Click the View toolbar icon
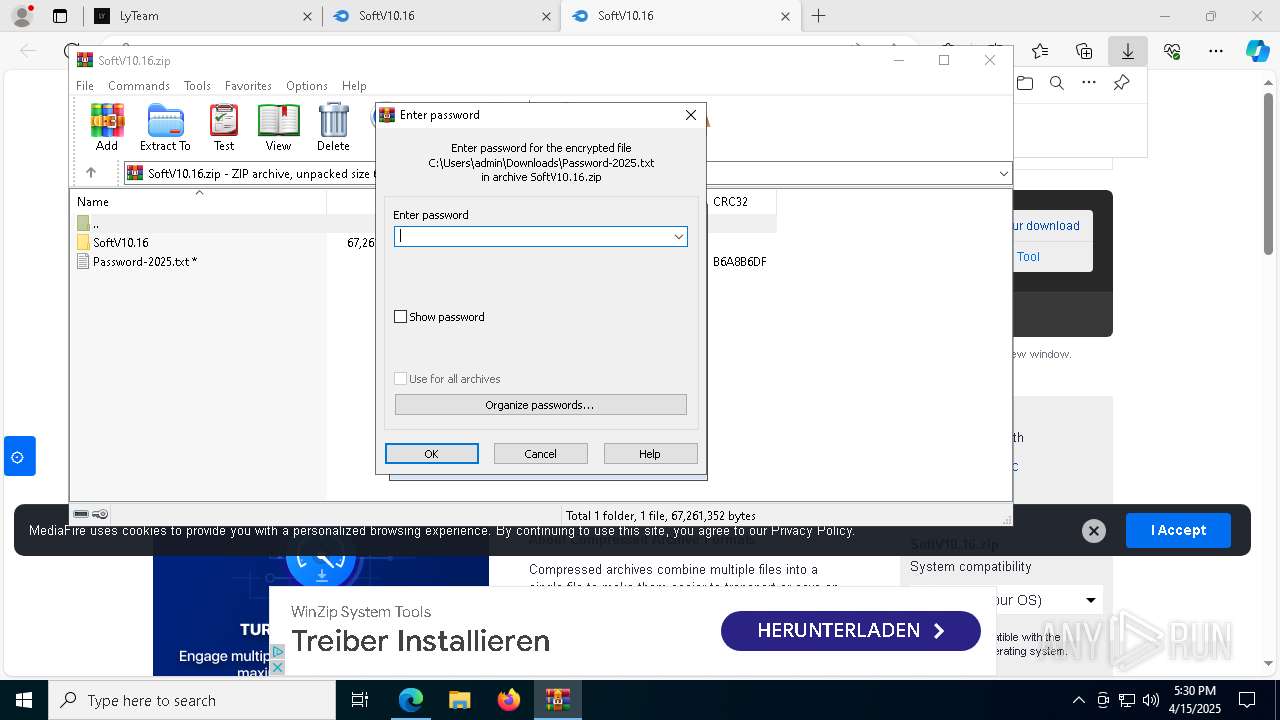The width and height of the screenshot is (1280, 720). pos(278,127)
